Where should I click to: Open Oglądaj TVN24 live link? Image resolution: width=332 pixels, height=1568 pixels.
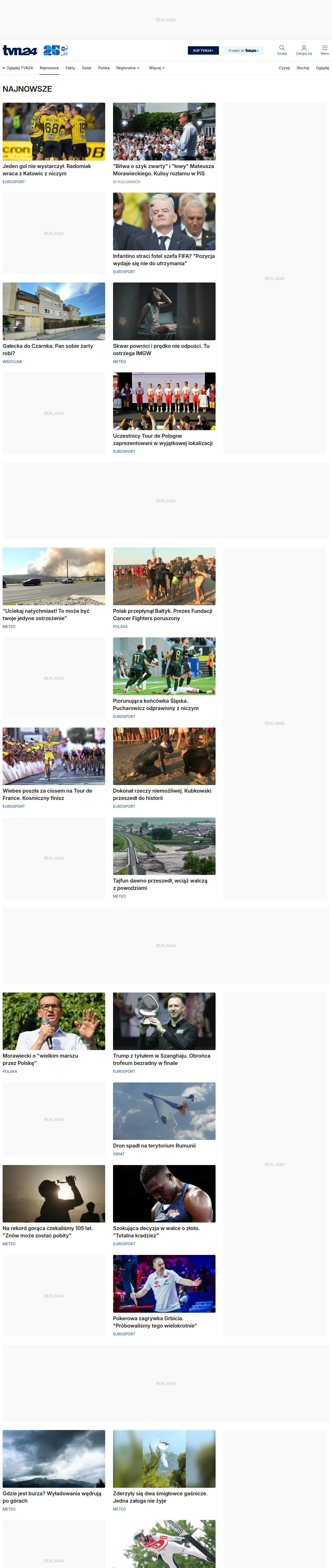[x=18, y=68]
